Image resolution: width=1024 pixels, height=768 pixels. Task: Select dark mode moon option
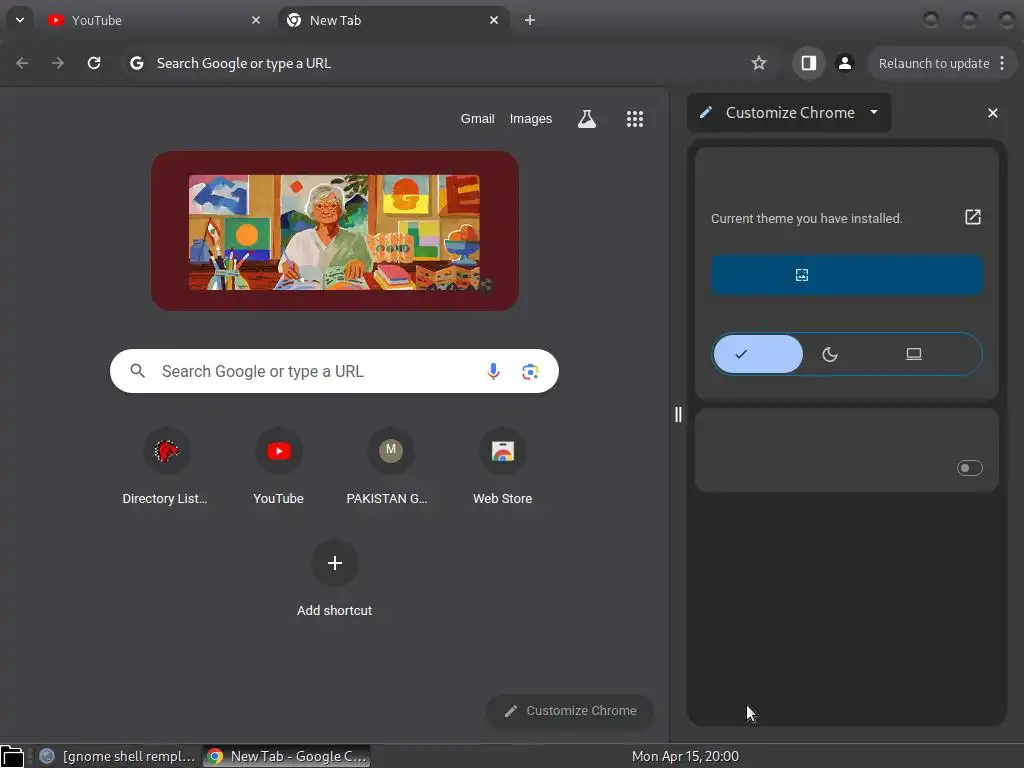829,354
